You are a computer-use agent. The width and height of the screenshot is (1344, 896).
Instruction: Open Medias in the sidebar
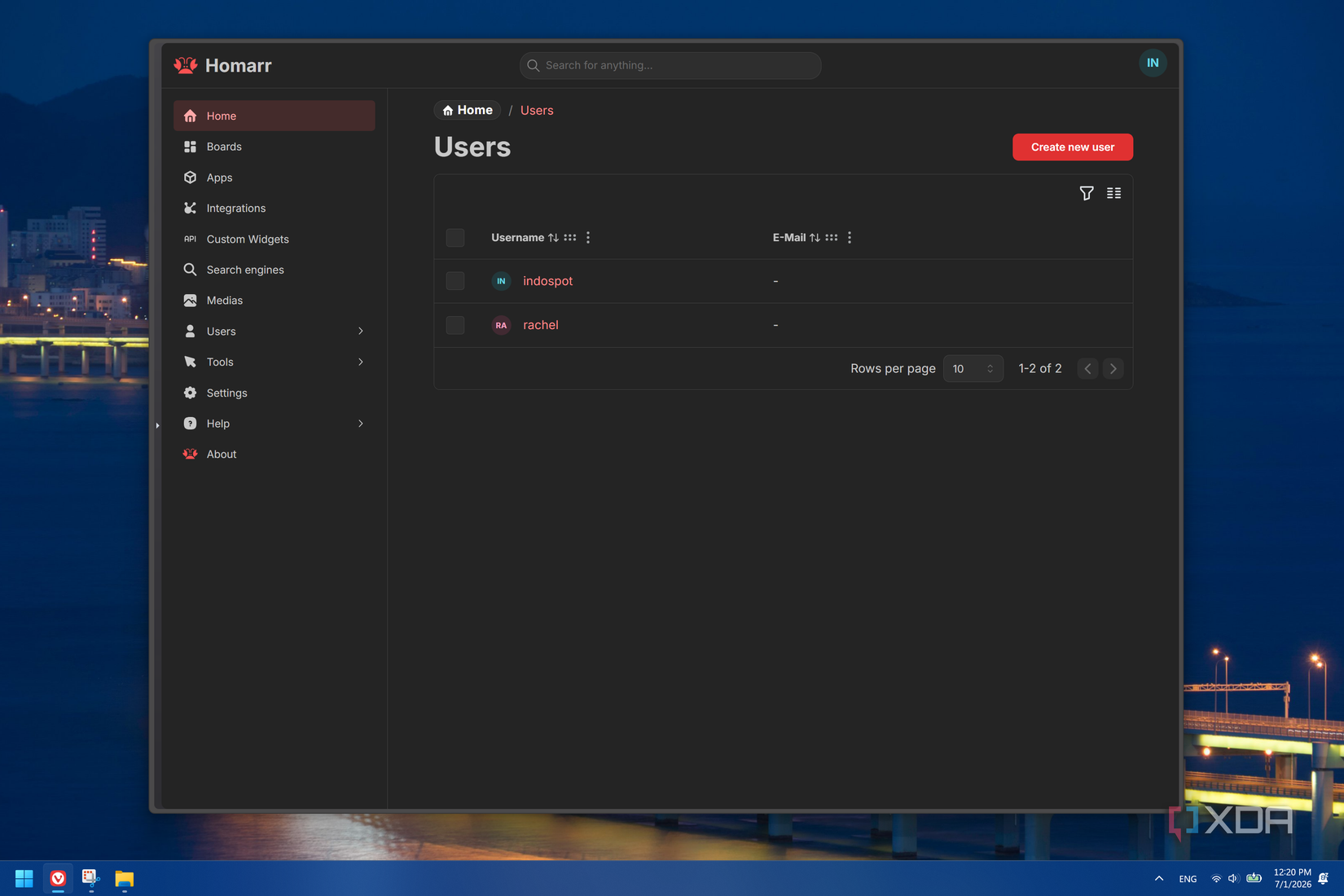pos(275,301)
